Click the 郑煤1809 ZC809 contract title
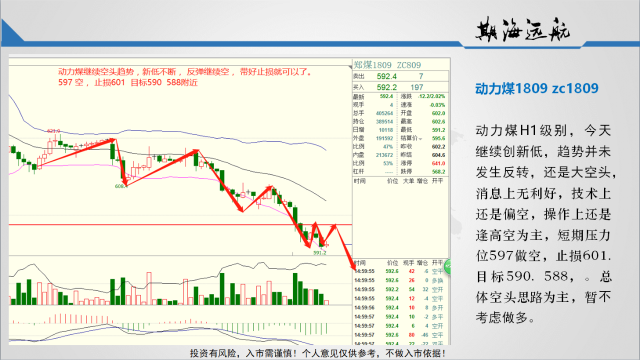Viewport: 640px width, 360px height. click(x=387, y=65)
